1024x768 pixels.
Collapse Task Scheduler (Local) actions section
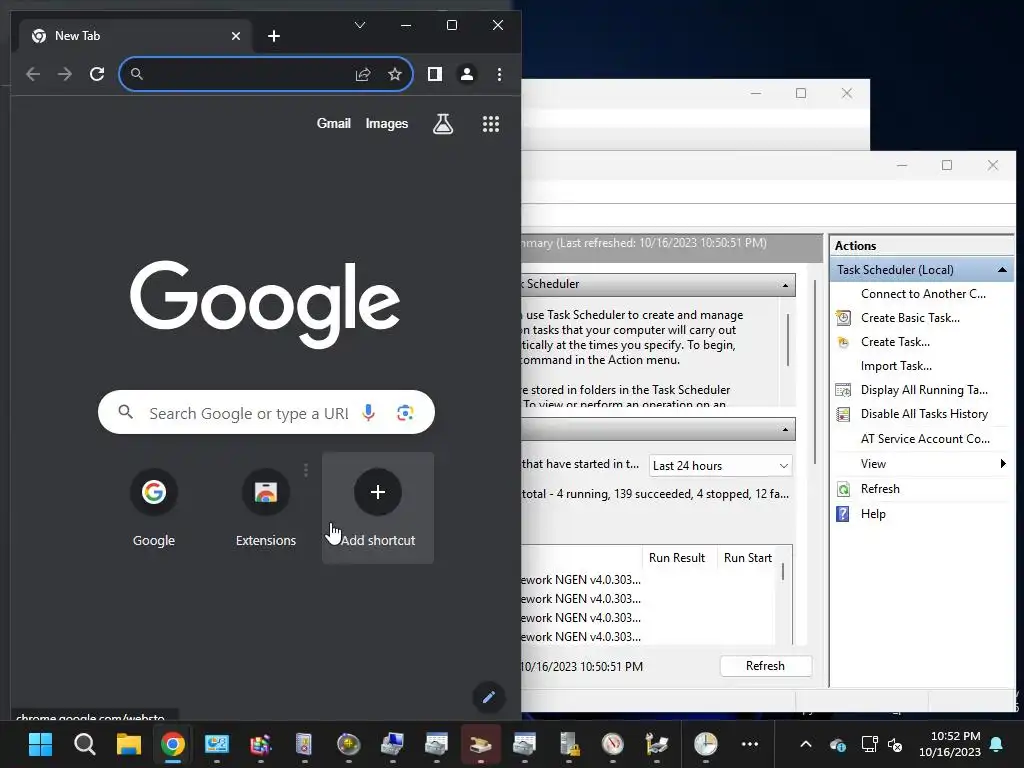click(x=1002, y=270)
